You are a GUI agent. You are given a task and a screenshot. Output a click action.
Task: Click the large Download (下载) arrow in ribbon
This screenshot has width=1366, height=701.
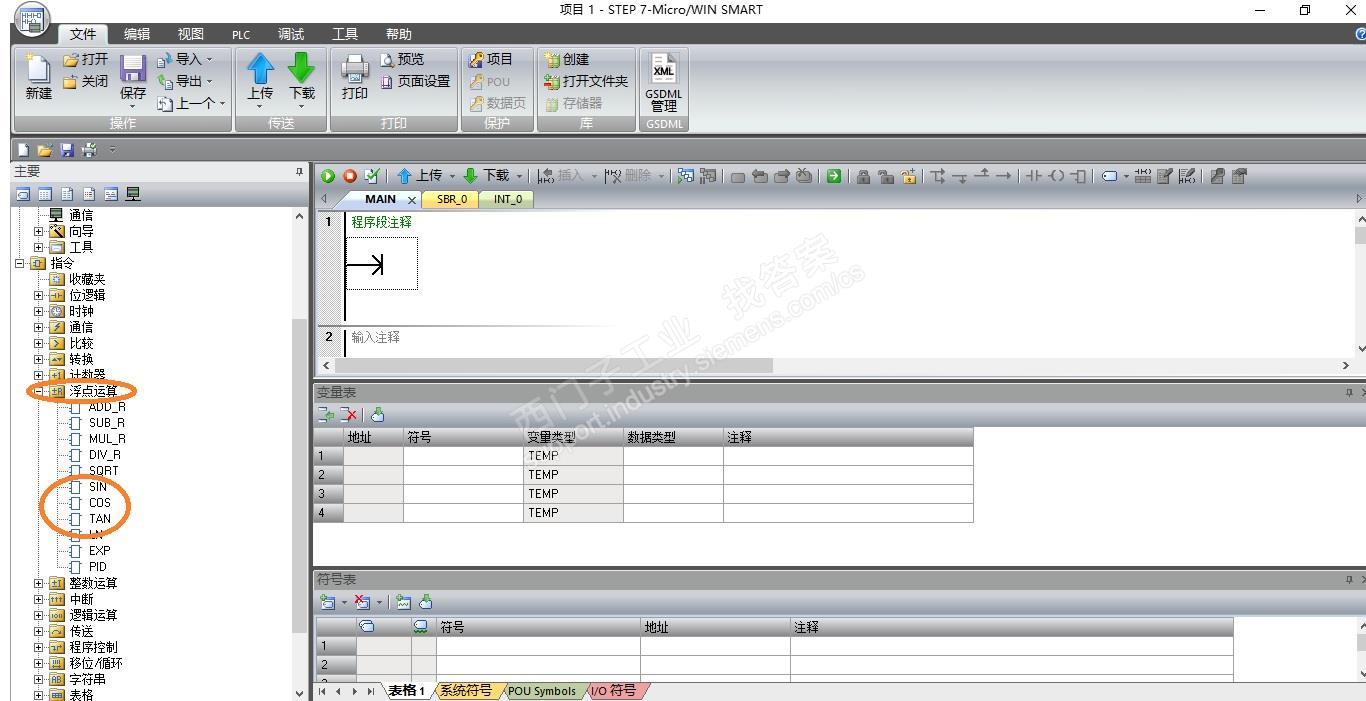tap(301, 68)
